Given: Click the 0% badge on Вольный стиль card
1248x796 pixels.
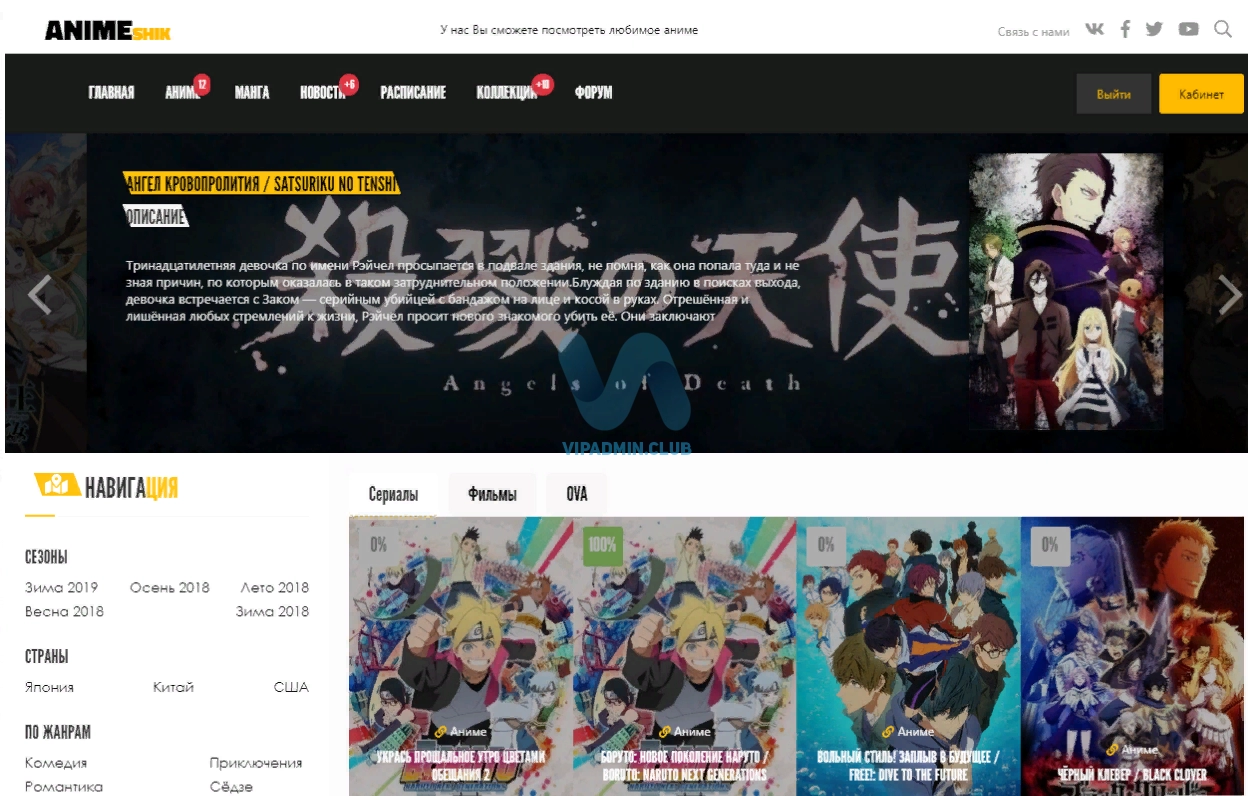Looking at the screenshot, I should [826, 546].
